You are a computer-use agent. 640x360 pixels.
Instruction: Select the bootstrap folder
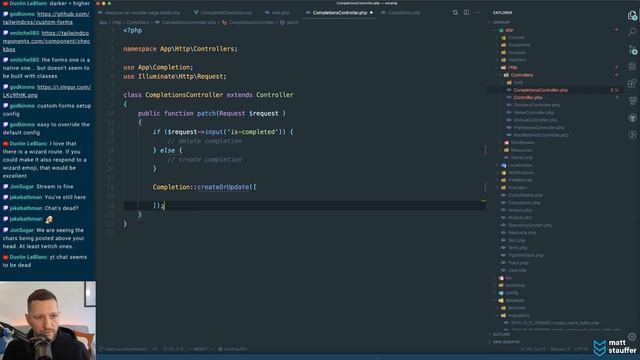coord(515,285)
